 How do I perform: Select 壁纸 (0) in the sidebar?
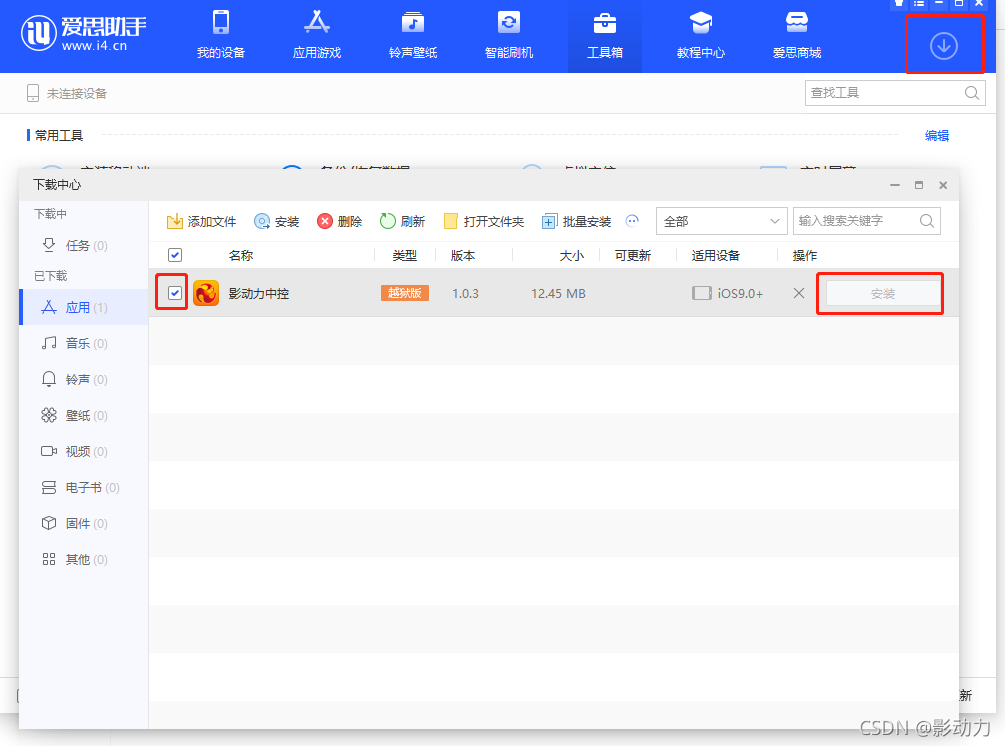point(84,415)
